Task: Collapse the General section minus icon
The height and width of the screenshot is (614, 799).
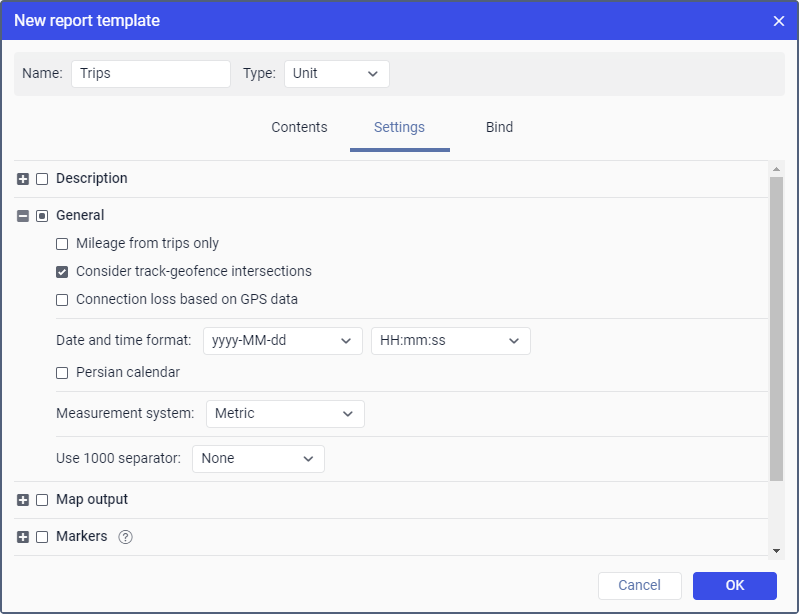Action: point(23,215)
